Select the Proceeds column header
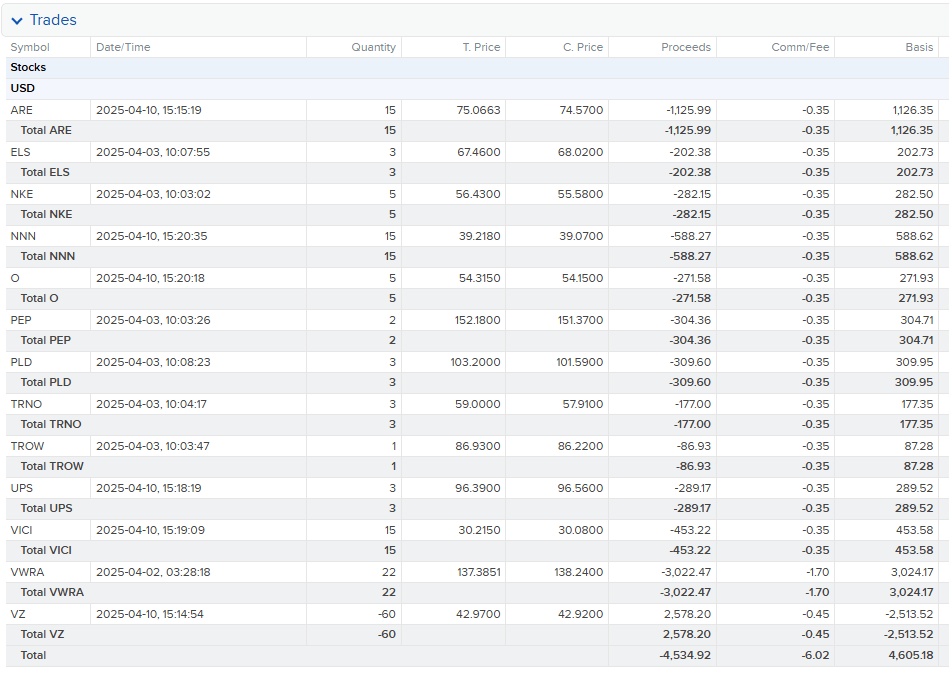949x674 pixels. pos(686,47)
